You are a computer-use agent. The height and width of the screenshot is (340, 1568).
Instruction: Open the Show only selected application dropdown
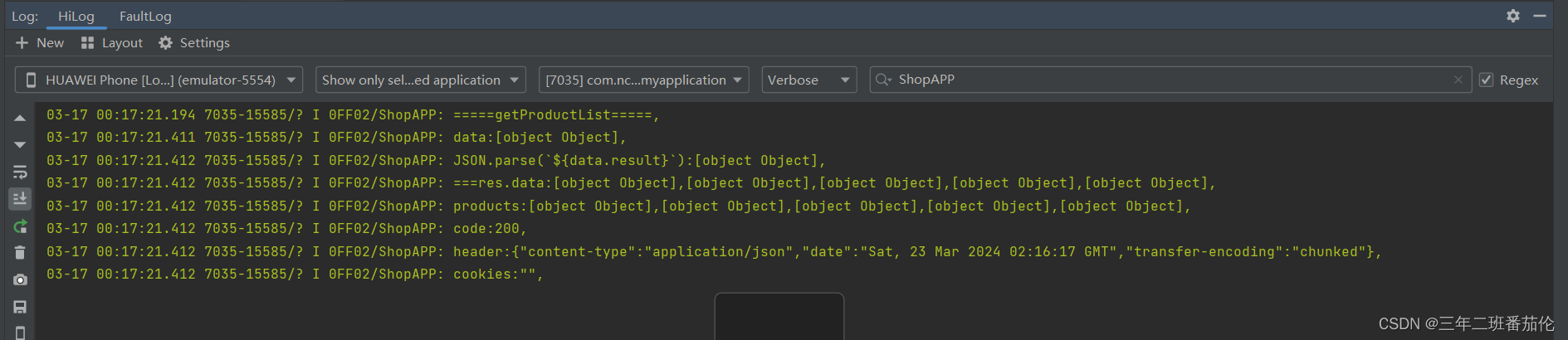pos(420,80)
